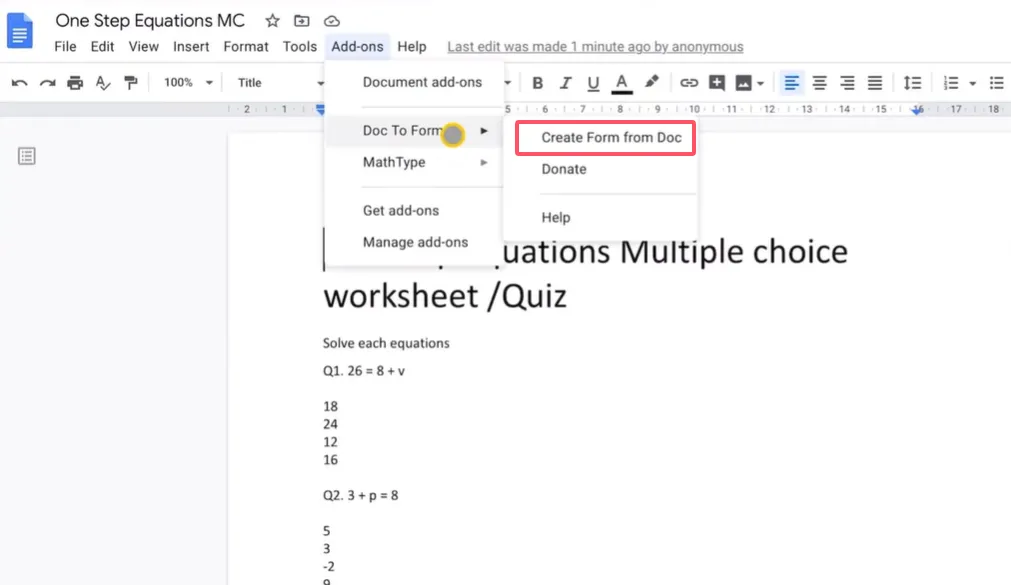
Task: Open the 100% zoom dropdown
Action: coord(188,83)
